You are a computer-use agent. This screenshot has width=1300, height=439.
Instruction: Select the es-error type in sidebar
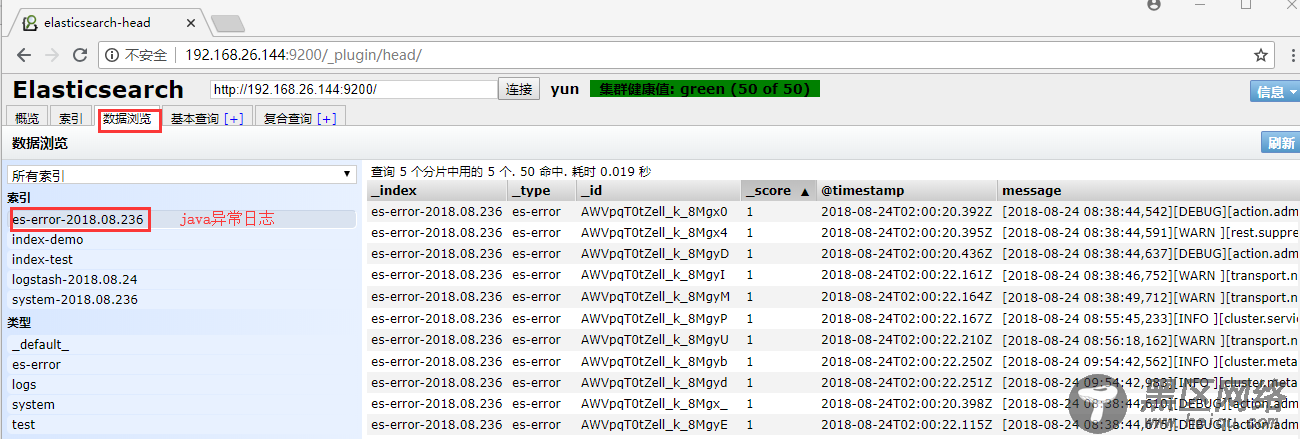[180, 365]
